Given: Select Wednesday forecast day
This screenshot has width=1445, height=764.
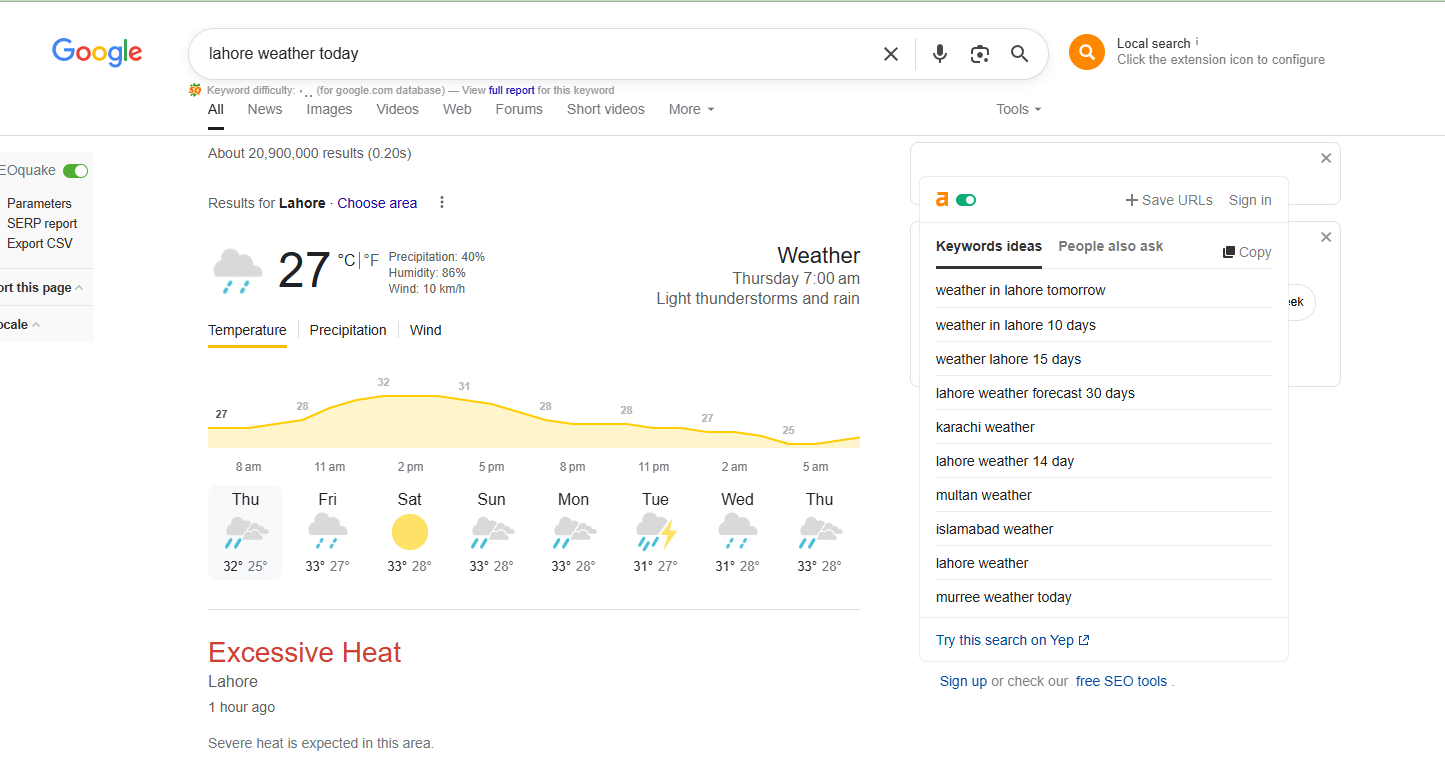Looking at the screenshot, I should point(738,533).
